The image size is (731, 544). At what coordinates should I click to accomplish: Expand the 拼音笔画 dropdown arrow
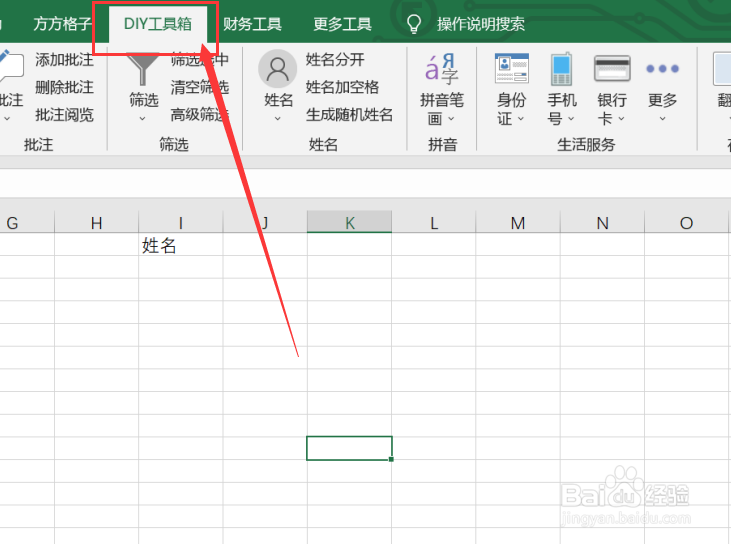point(451,119)
